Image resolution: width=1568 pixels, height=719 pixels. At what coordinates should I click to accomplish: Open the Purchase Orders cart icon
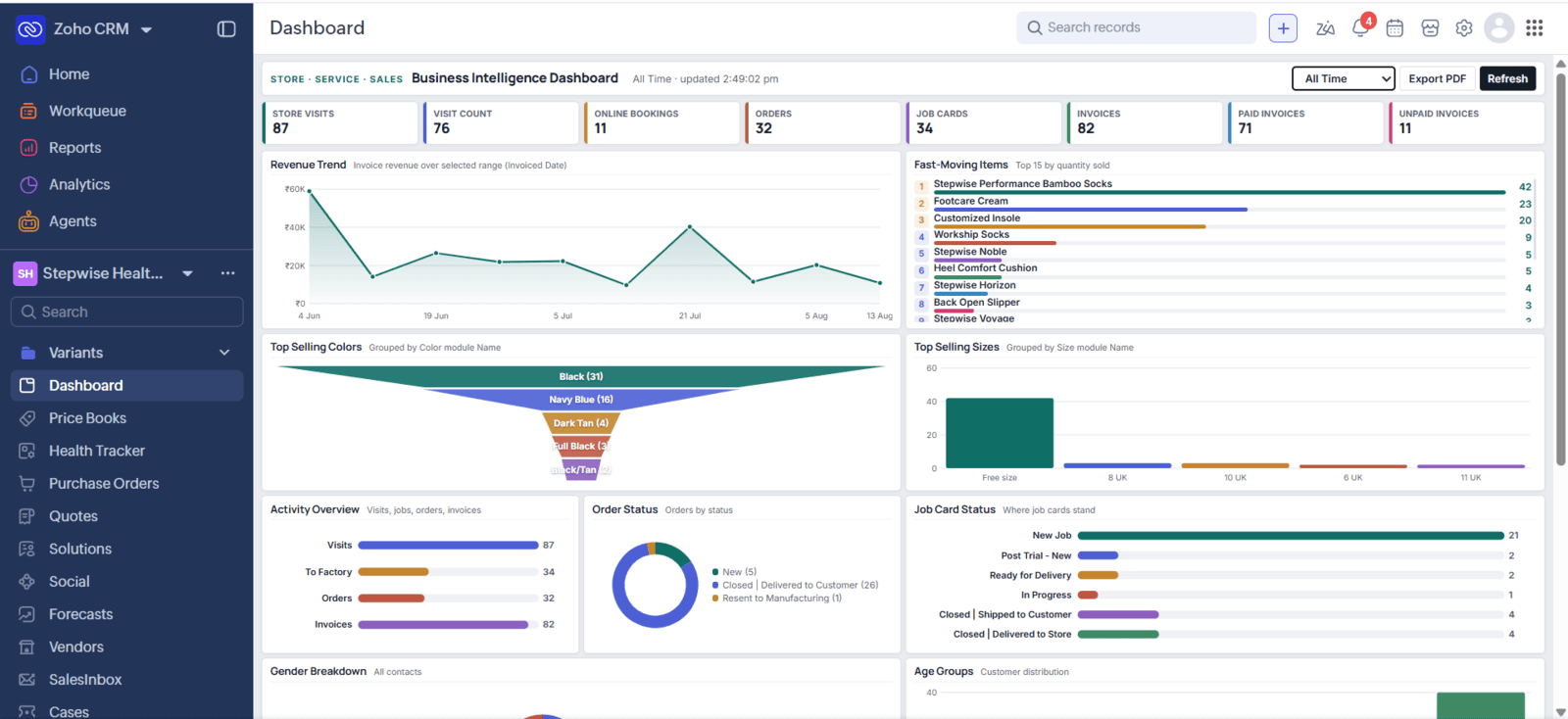pyautogui.click(x=27, y=484)
